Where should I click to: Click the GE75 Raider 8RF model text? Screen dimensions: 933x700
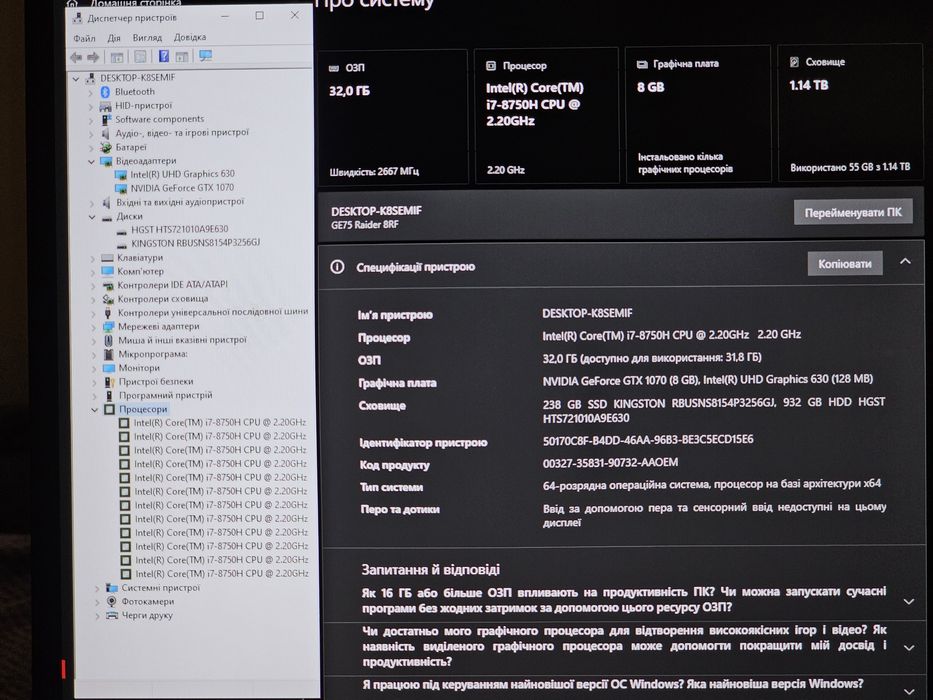(365, 225)
